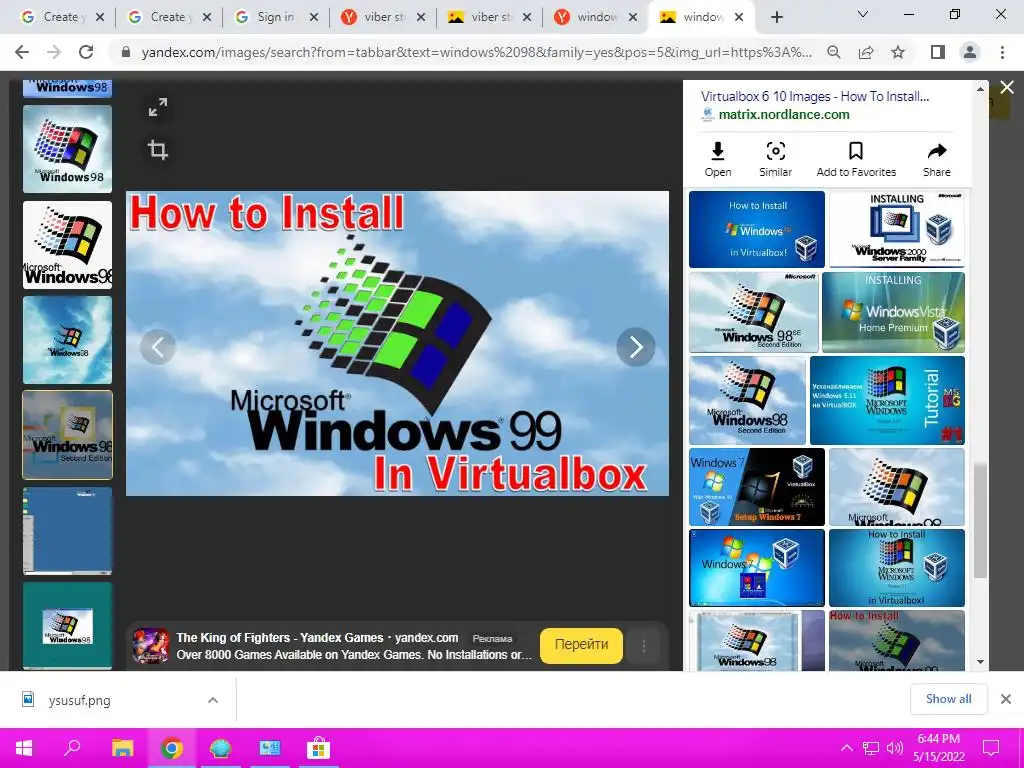Open the volume speaker control
1024x768 pixels.
[895, 748]
